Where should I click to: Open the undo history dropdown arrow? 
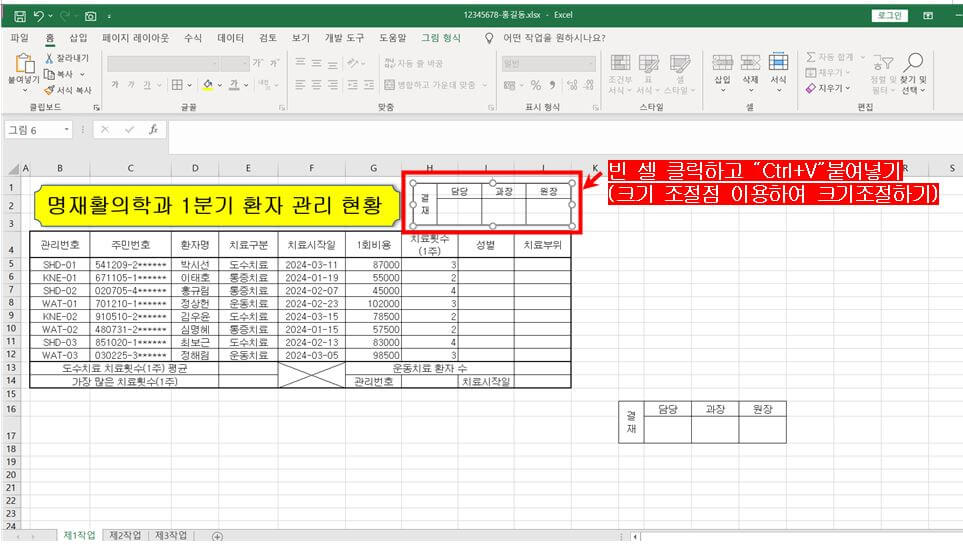tap(50, 16)
